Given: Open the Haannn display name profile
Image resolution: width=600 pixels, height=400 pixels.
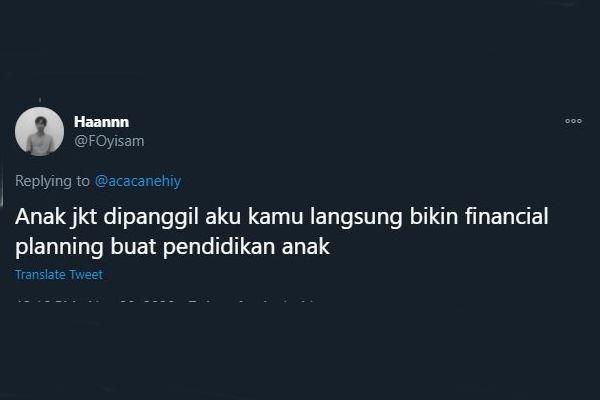Looking at the screenshot, I should point(101,122).
